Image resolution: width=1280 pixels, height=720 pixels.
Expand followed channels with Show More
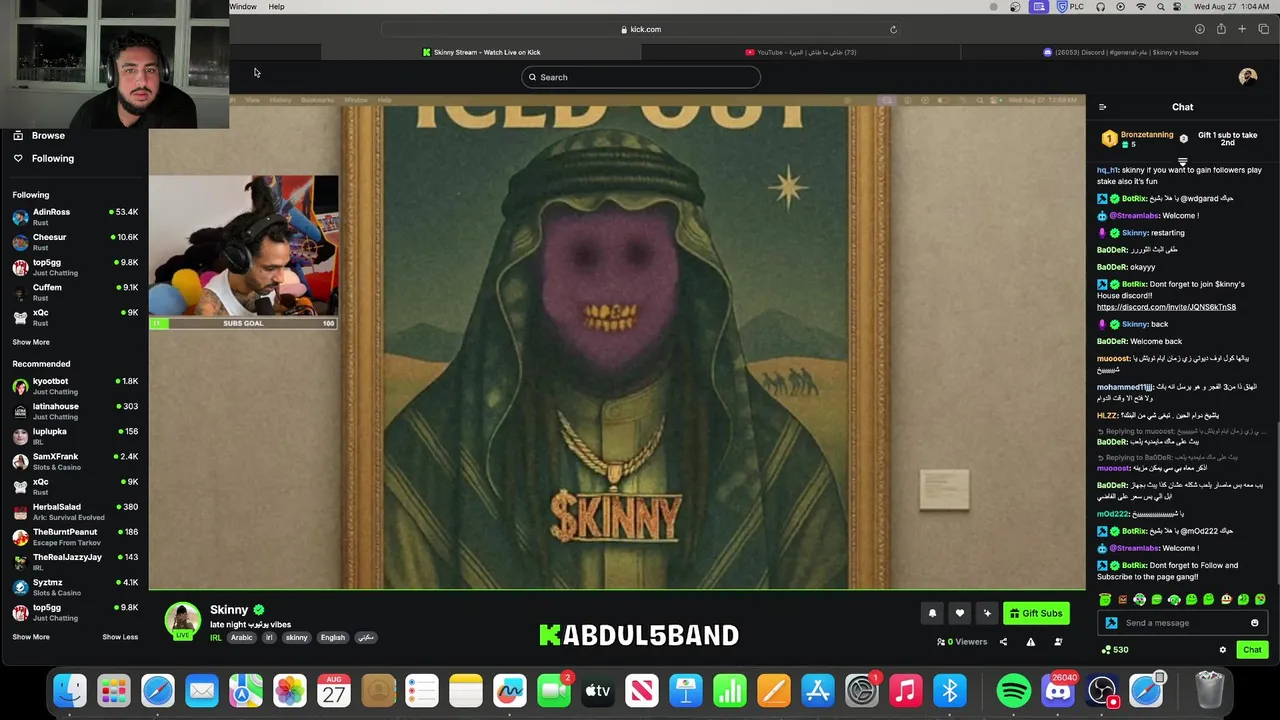coord(31,342)
